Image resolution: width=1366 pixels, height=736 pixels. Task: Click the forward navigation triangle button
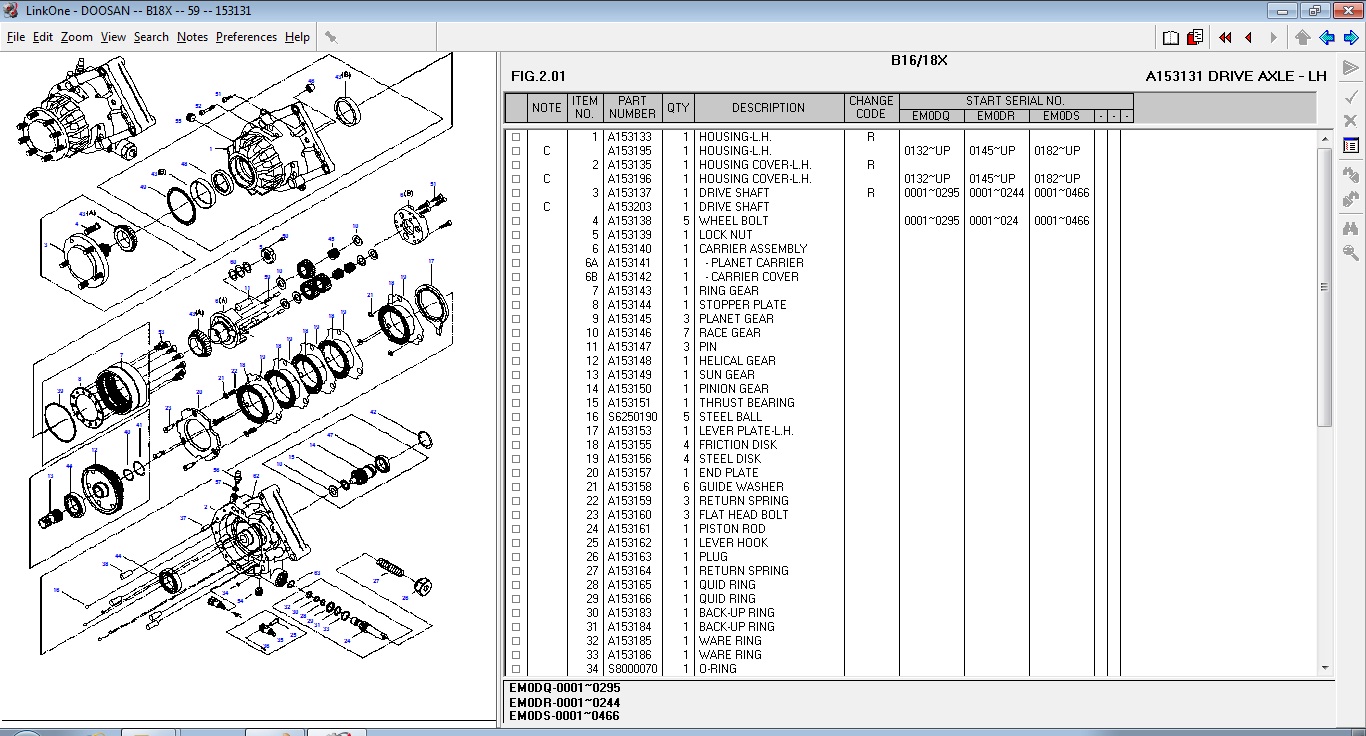pos(1272,37)
